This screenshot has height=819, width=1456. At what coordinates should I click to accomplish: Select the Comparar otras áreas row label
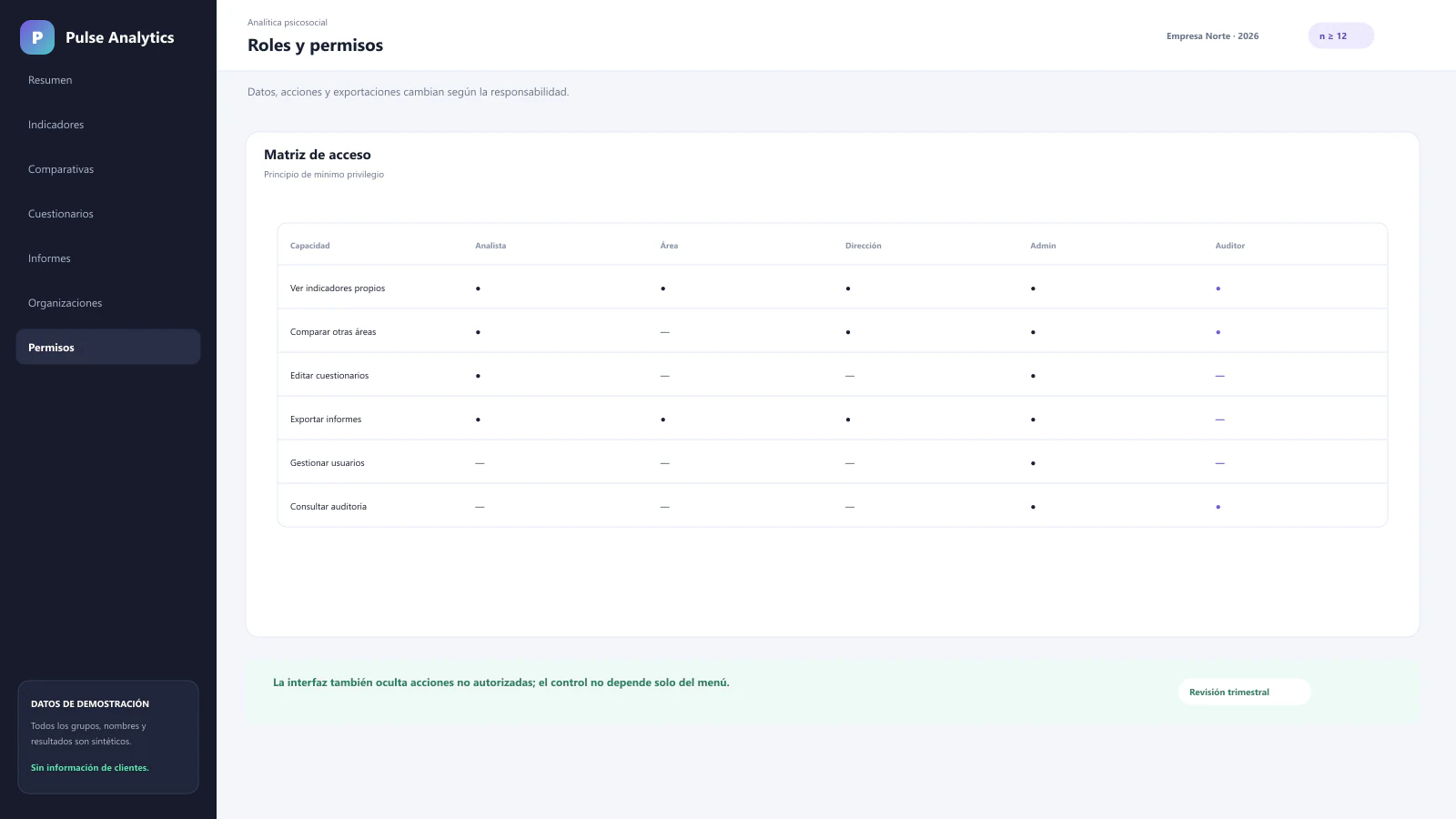point(333,332)
